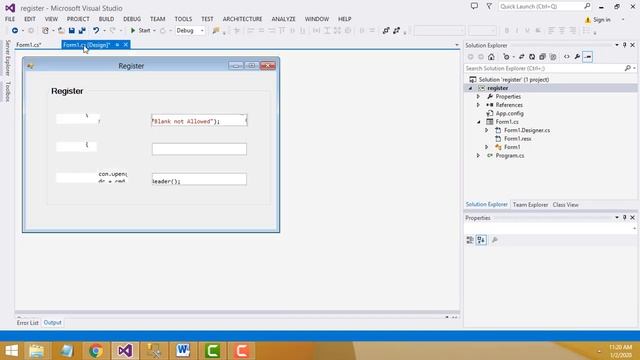The image size is (640, 360).
Task: Switch to Class View tab
Action: (x=565, y=205)
